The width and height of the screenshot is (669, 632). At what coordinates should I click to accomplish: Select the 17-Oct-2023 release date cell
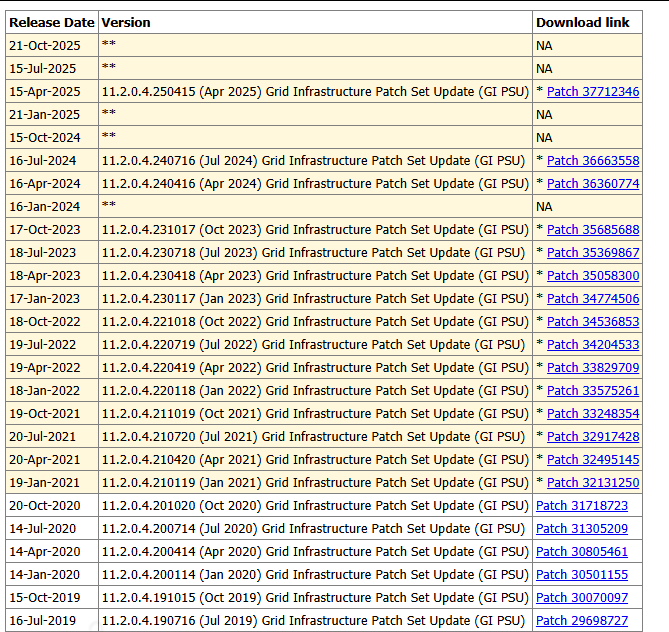coord(52,230)
